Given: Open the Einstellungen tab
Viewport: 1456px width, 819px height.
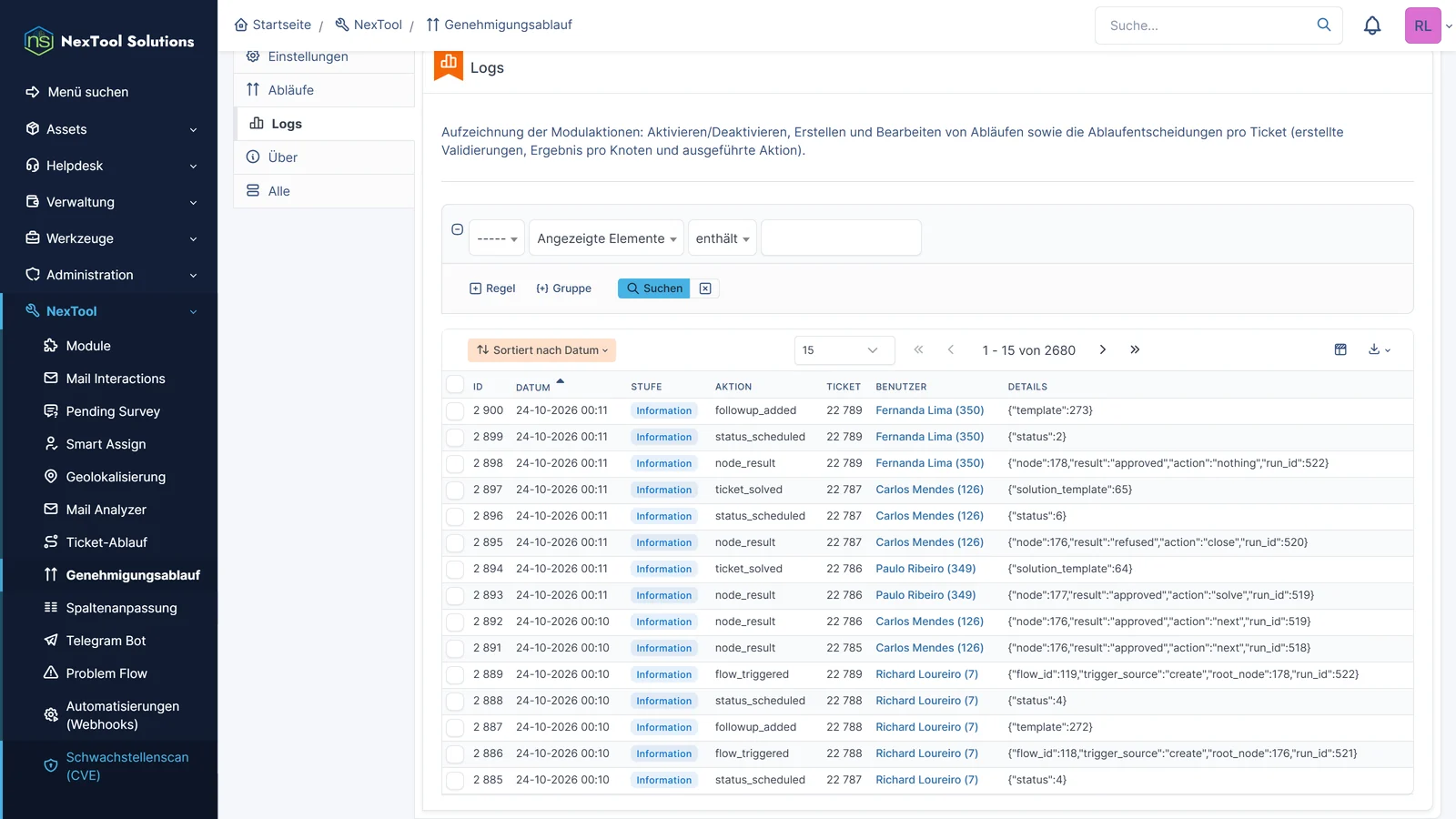Looking at the screenshot, I should pyautogui.click(x=324, y=56).
